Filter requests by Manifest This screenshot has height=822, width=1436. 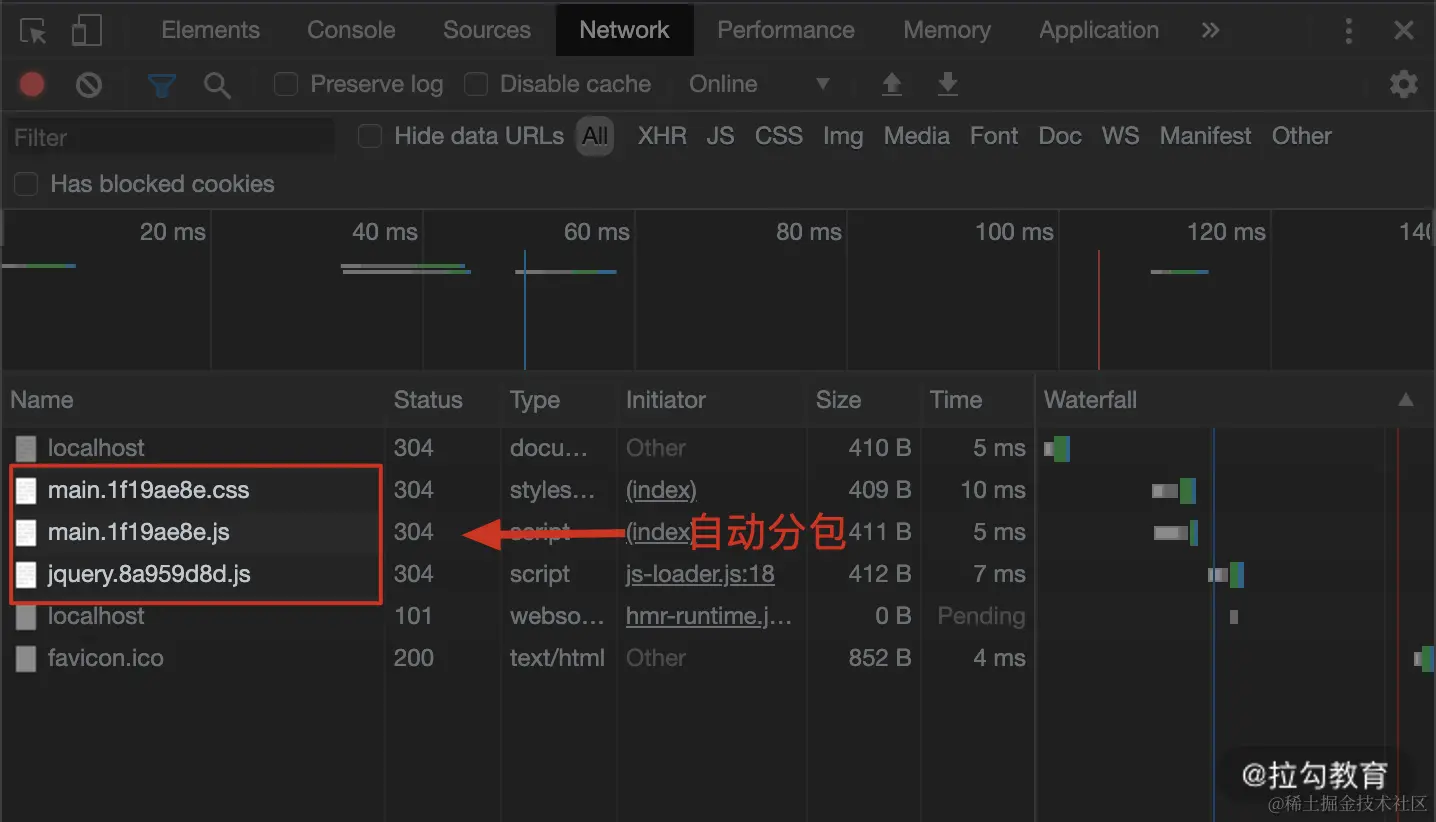coord(1205,136)
